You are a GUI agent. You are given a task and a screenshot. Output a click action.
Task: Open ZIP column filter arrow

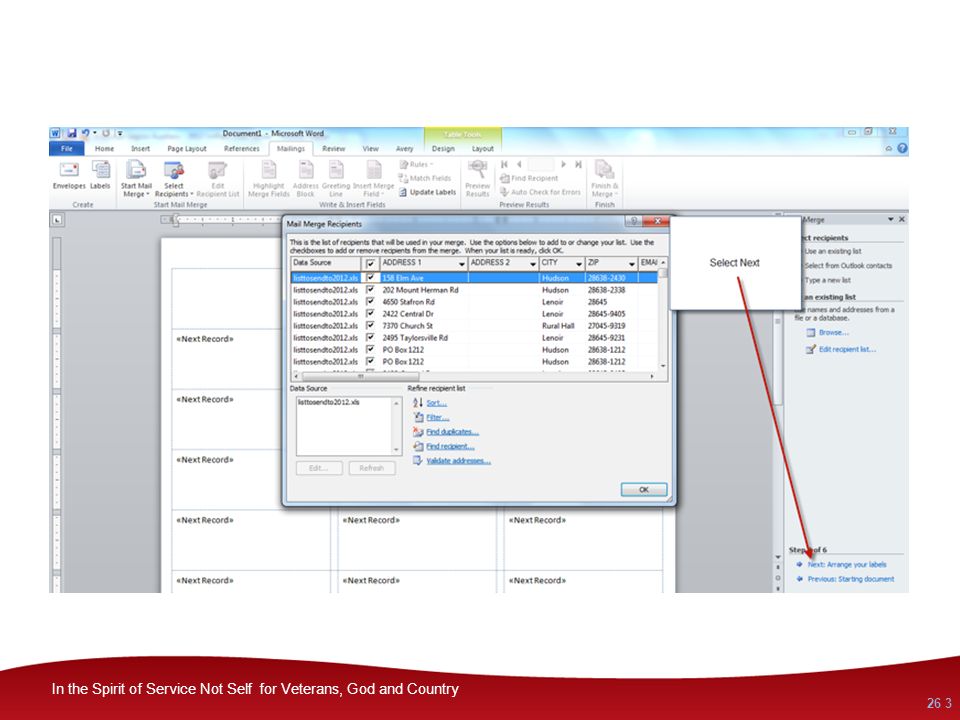[632, 264]
